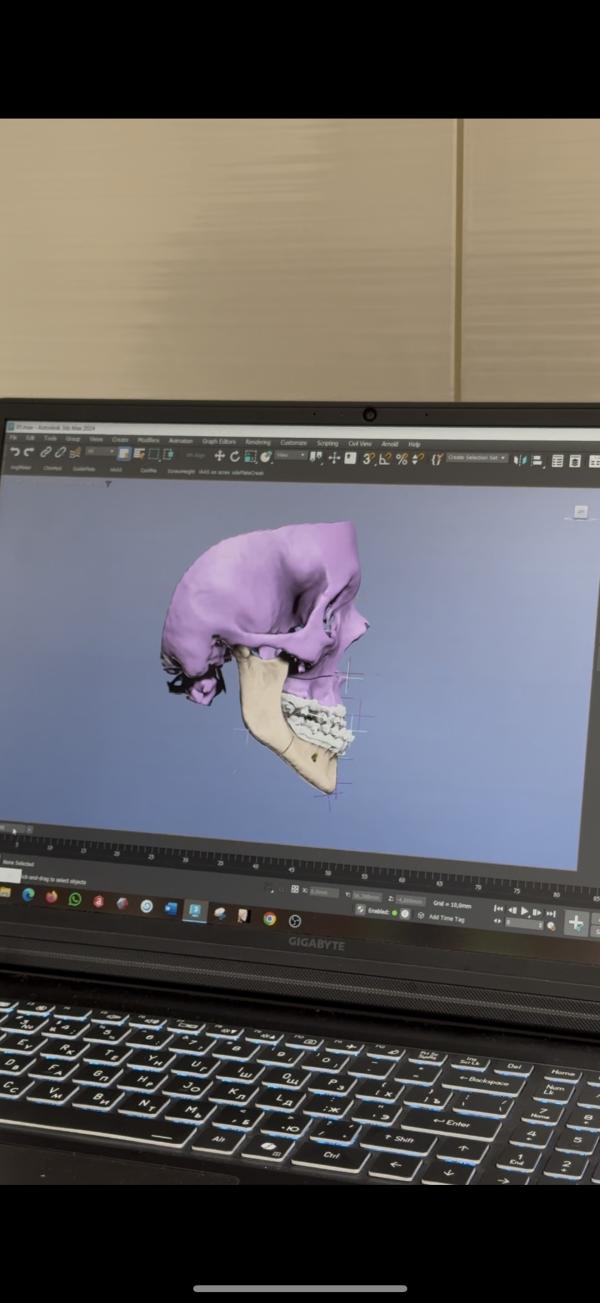Open the Civil View menu
This screenshot has width=600, height=1303.
[x=359, y=443]
